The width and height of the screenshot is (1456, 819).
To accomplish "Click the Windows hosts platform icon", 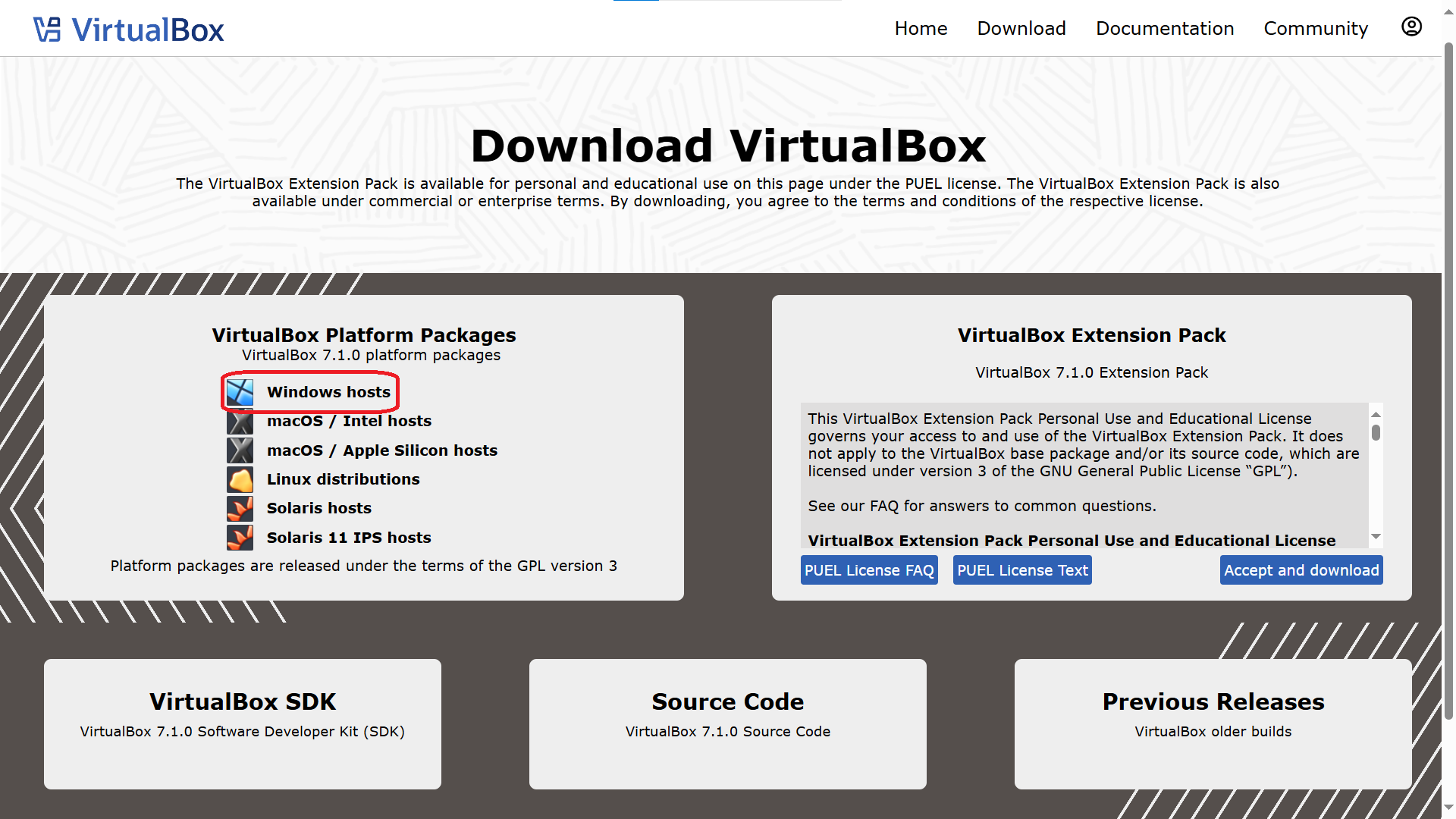I will click(240, 392).
